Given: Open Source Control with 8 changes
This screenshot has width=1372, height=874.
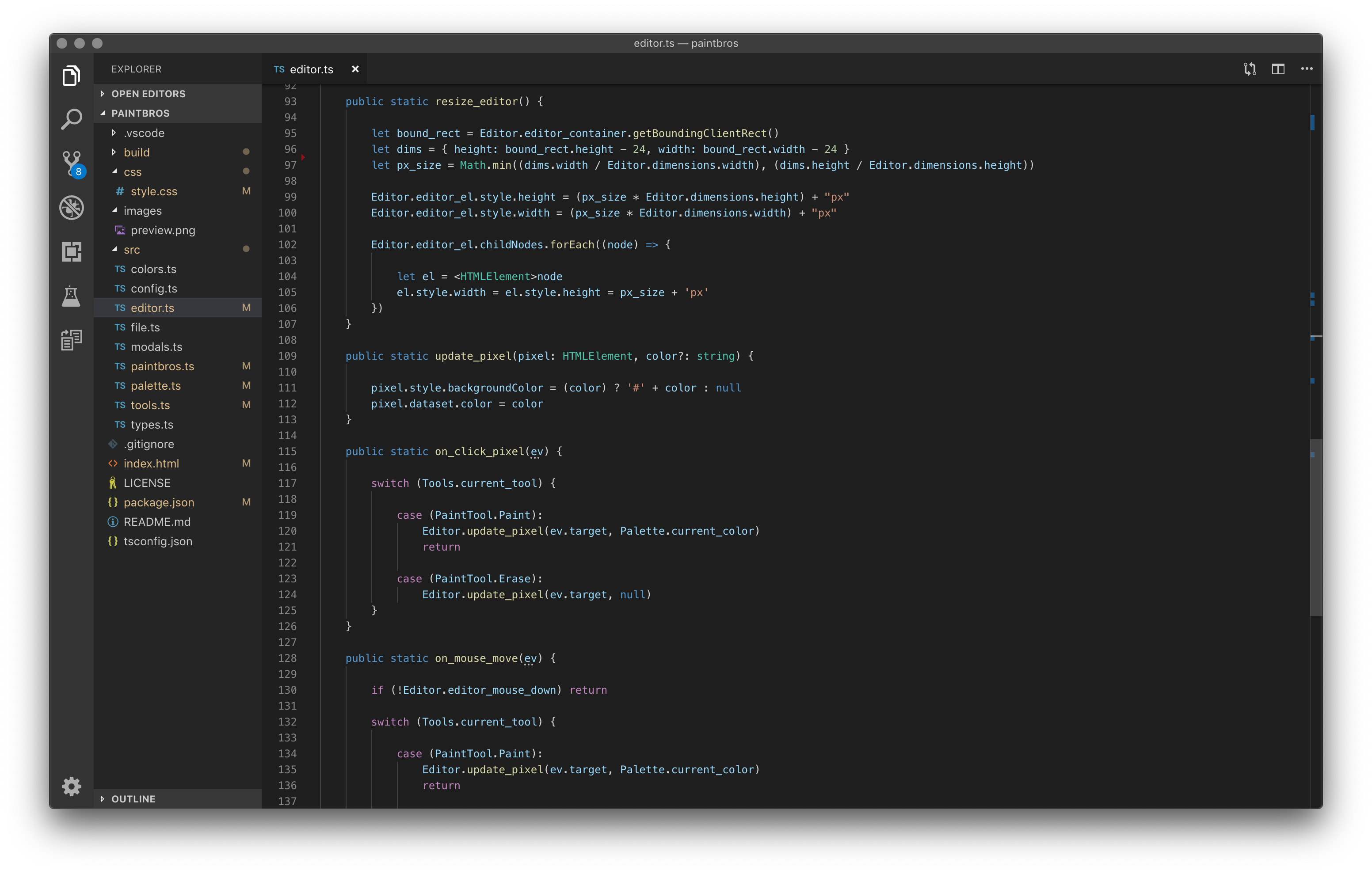Looking at the screenshot, I should 71,163.
